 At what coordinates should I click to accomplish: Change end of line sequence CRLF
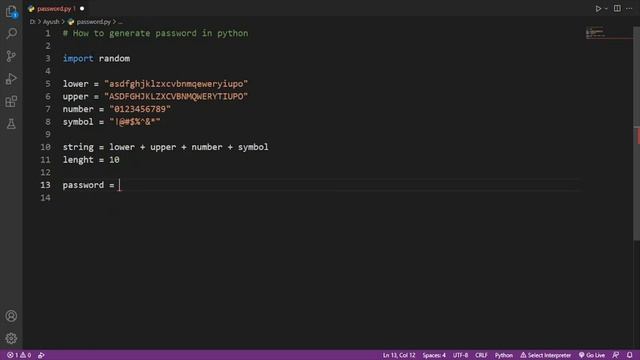click(x=481, y=355)
